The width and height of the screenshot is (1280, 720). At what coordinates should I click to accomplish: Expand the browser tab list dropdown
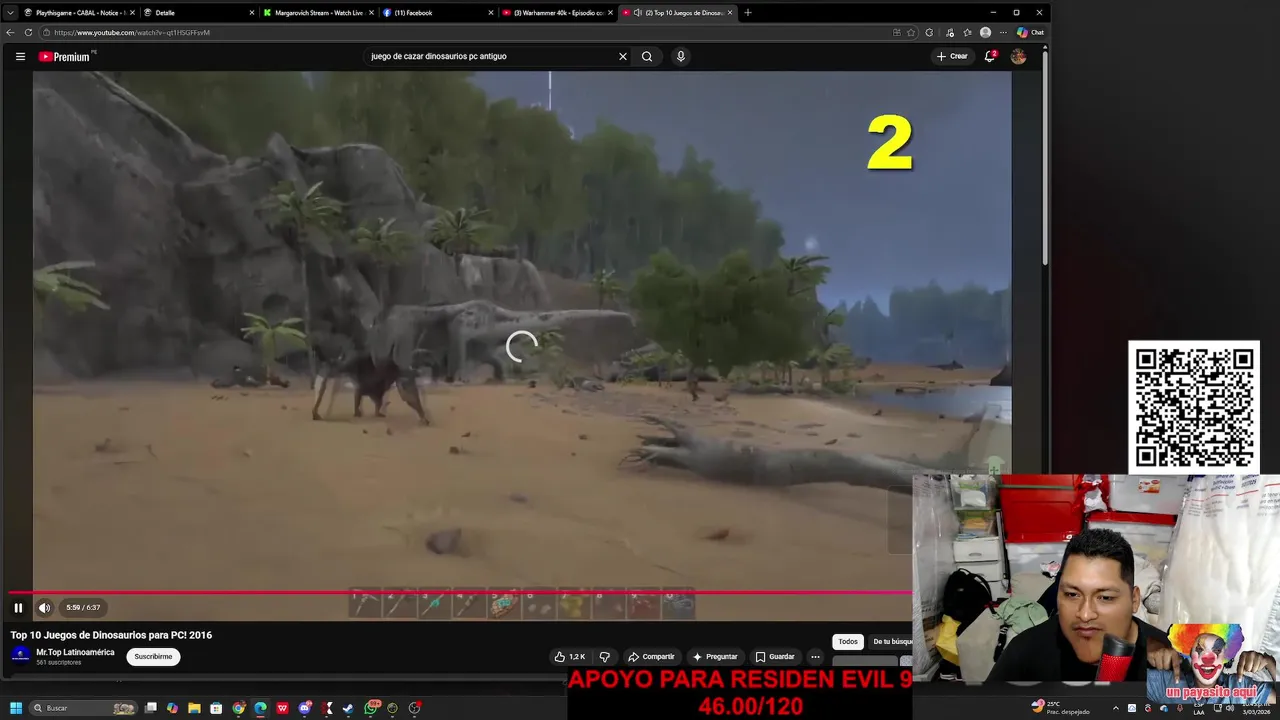click(10, 13)
